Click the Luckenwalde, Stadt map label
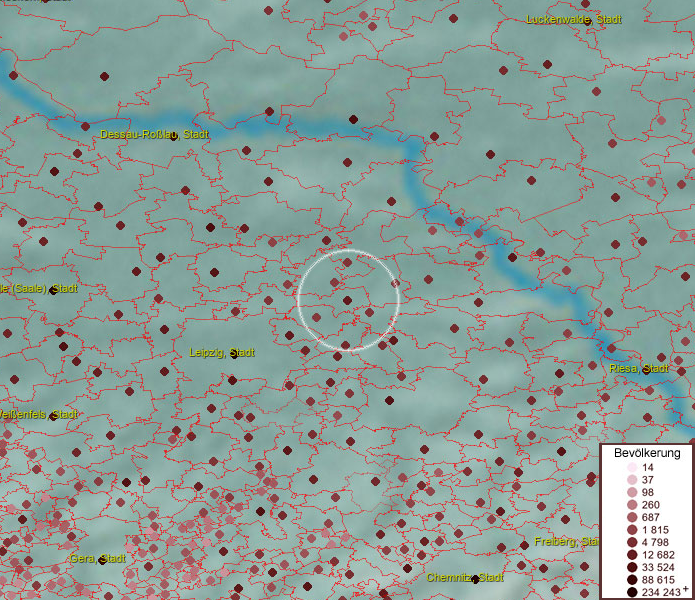This screenshot has height=600, width=695. (574, 19)
